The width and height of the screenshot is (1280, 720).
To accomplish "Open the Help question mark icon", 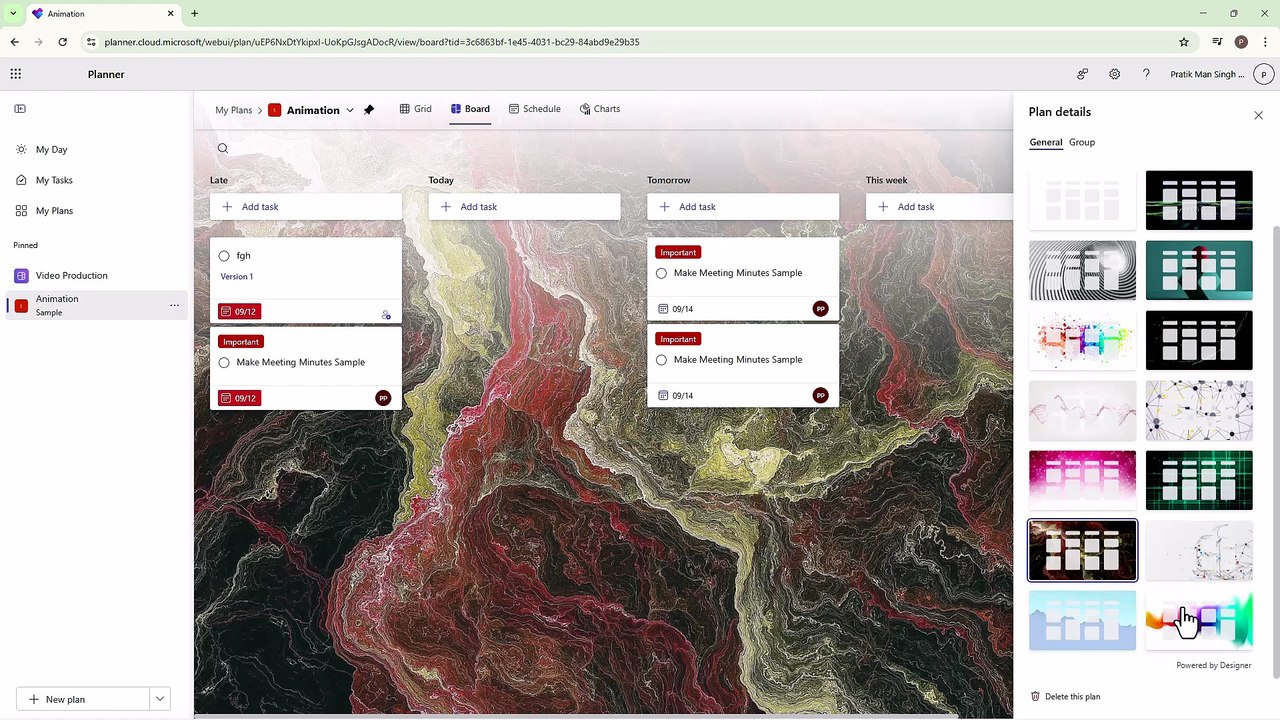I will click(x=1146, y=74).
